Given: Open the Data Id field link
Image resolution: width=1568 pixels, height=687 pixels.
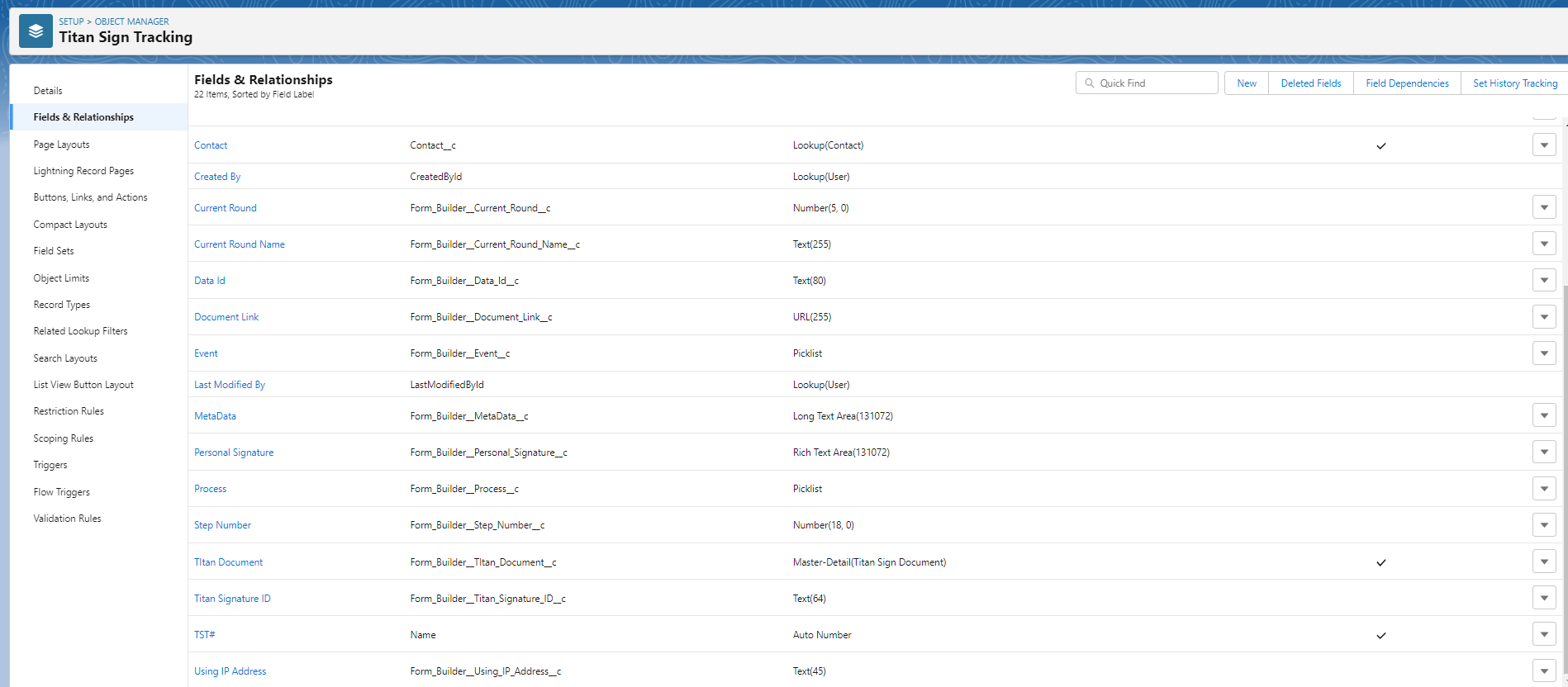Looking at the screenshot, I should [210, 281].
